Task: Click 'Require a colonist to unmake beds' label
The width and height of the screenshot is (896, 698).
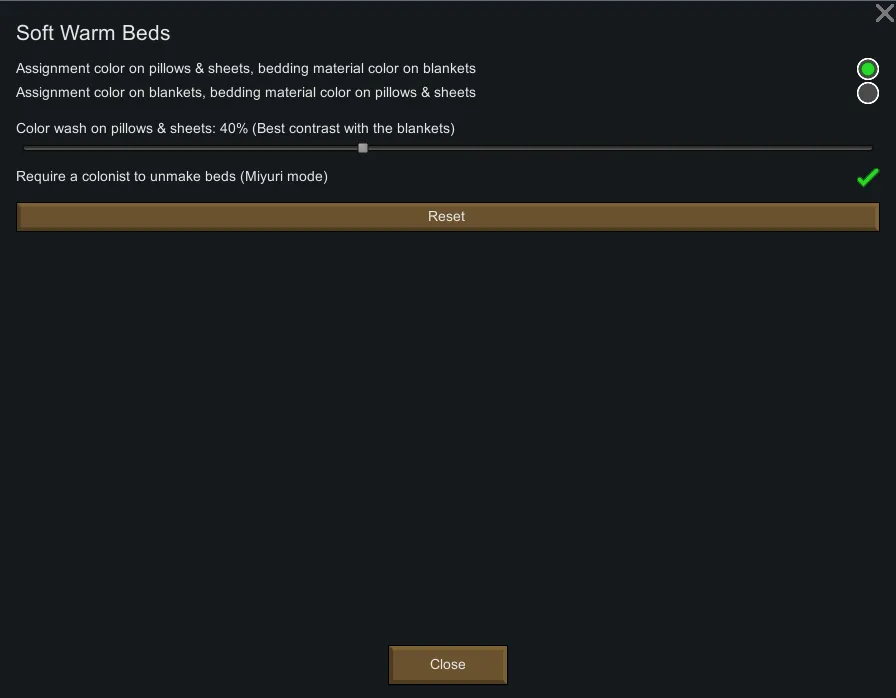Action: [x=126, y=177]
